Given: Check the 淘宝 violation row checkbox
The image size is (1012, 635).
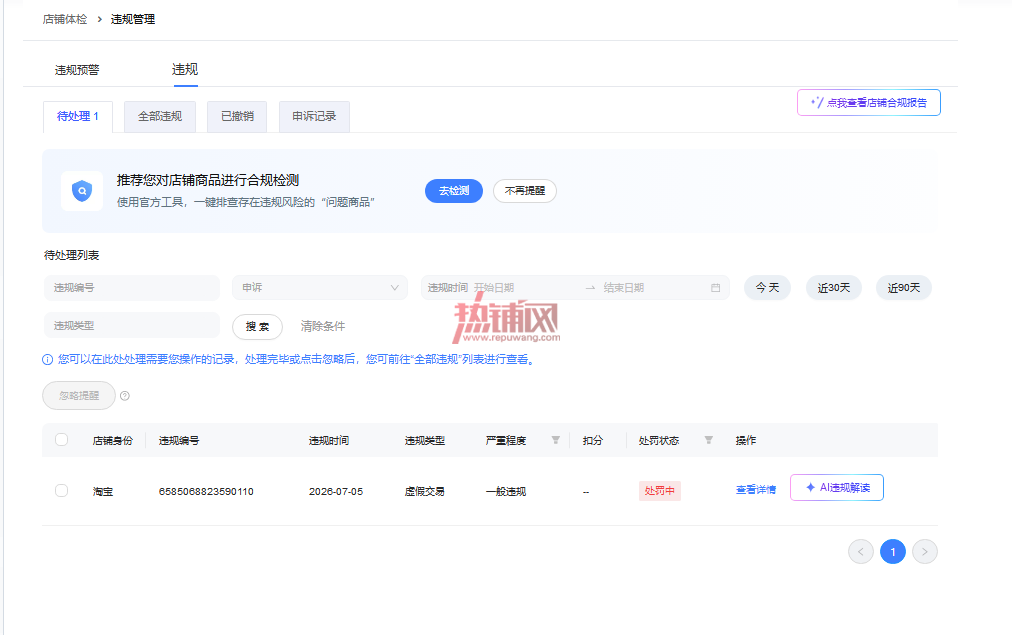Looking at the screenshot, I should click(61, 490).
